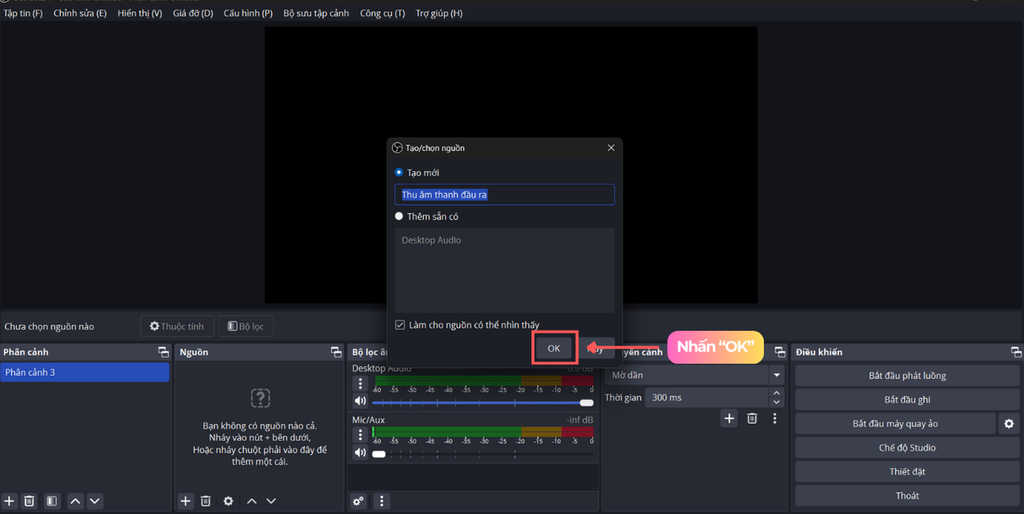The image size is (1024, 514).
Task: Click the Thuộc tính properties button
Action: coord(177,326)
